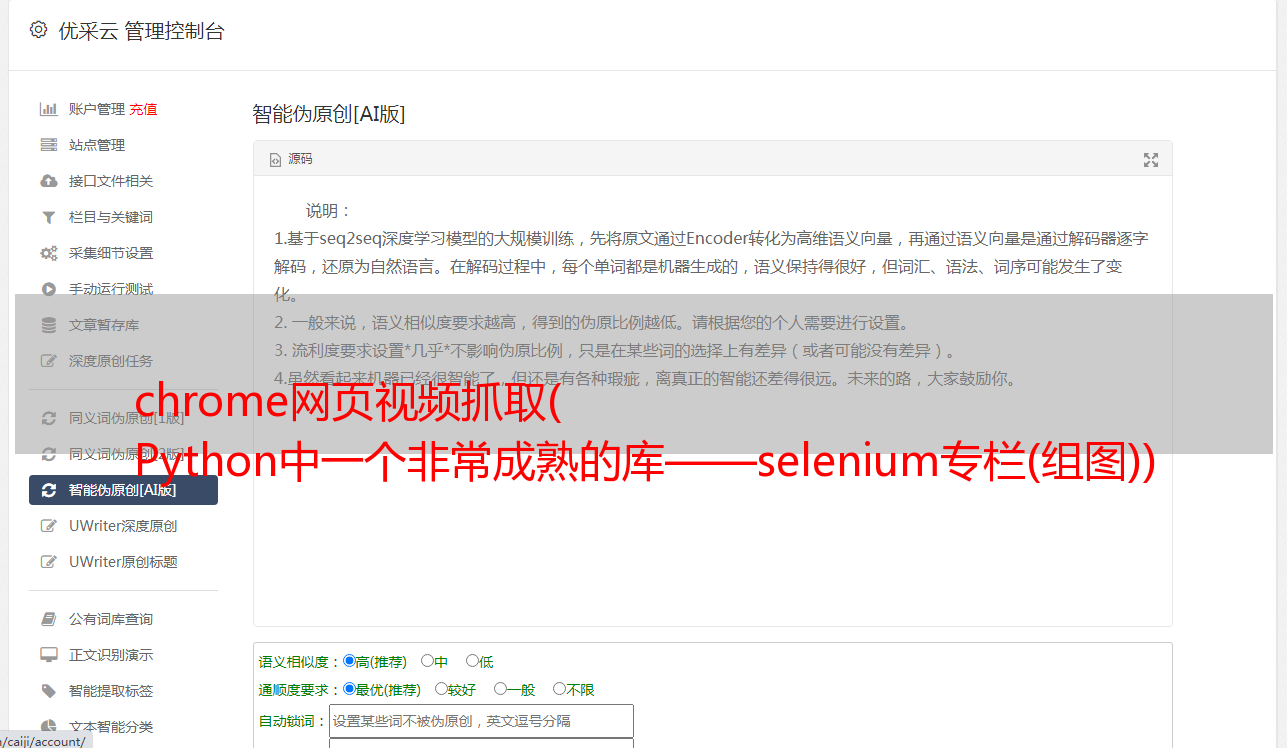Select 不限 fluency option

pyautogui.click(x=560, y=689)
